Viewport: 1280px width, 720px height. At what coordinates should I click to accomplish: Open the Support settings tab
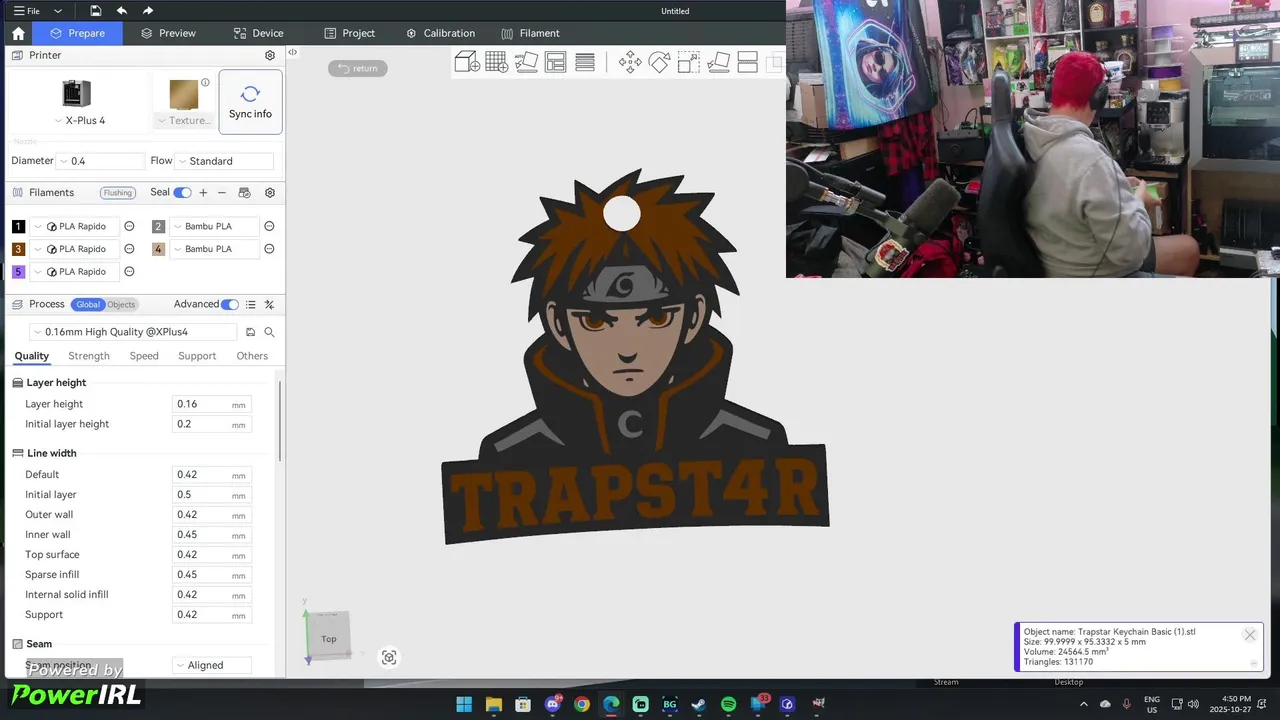pos(197,356)
